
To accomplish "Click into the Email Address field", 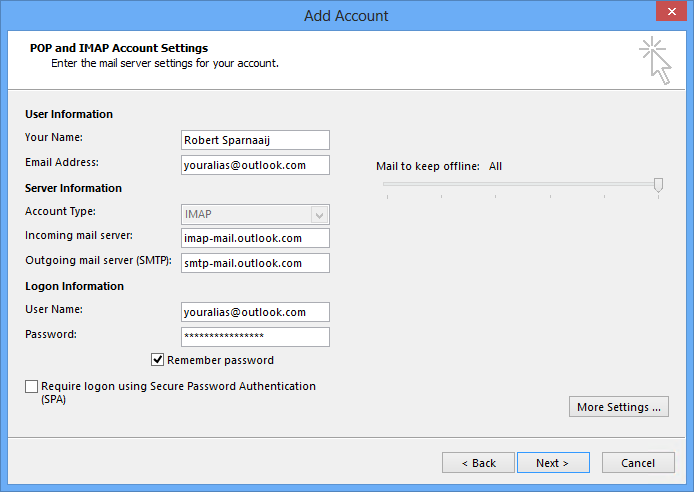I will point(255,165).
